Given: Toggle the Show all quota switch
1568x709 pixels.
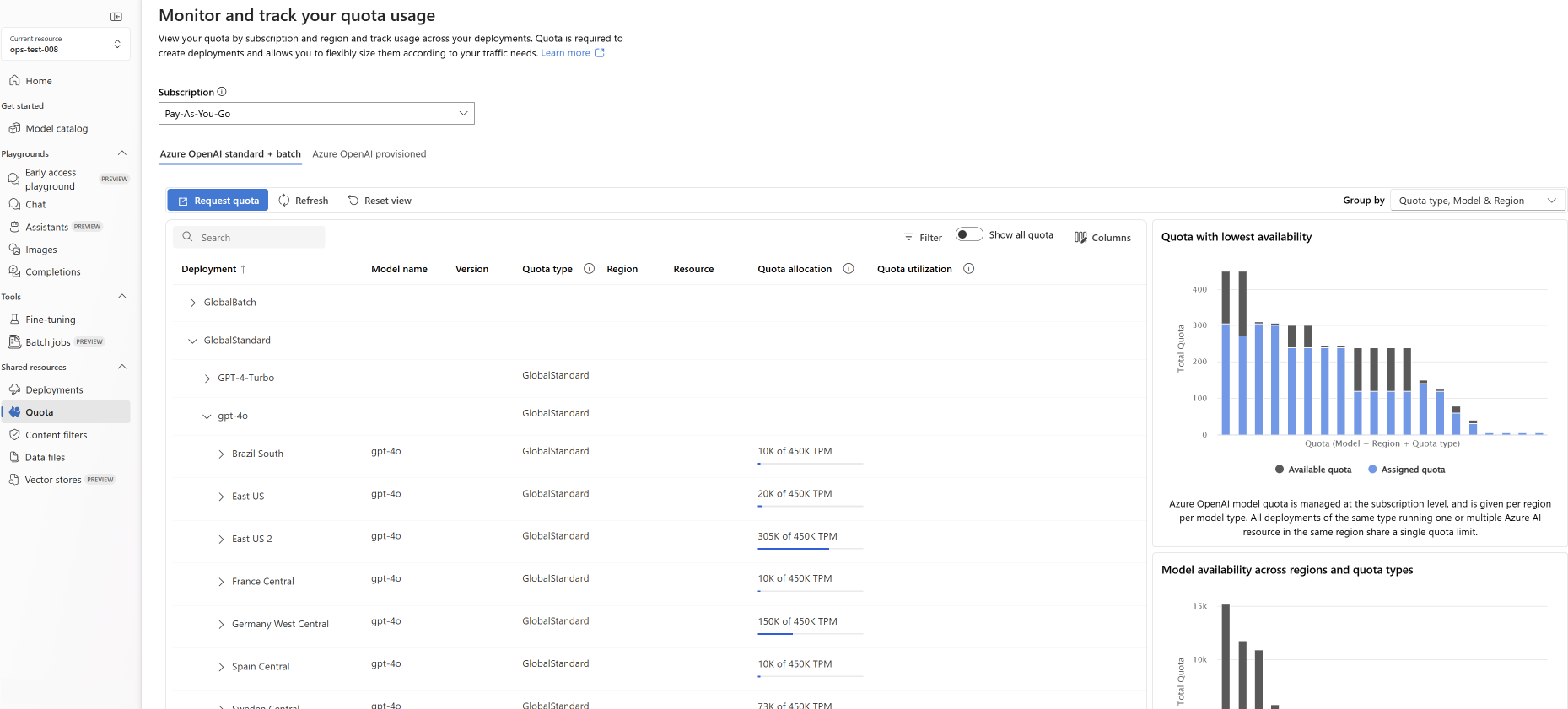Looking at the screenshot, I should pos(969,234).
